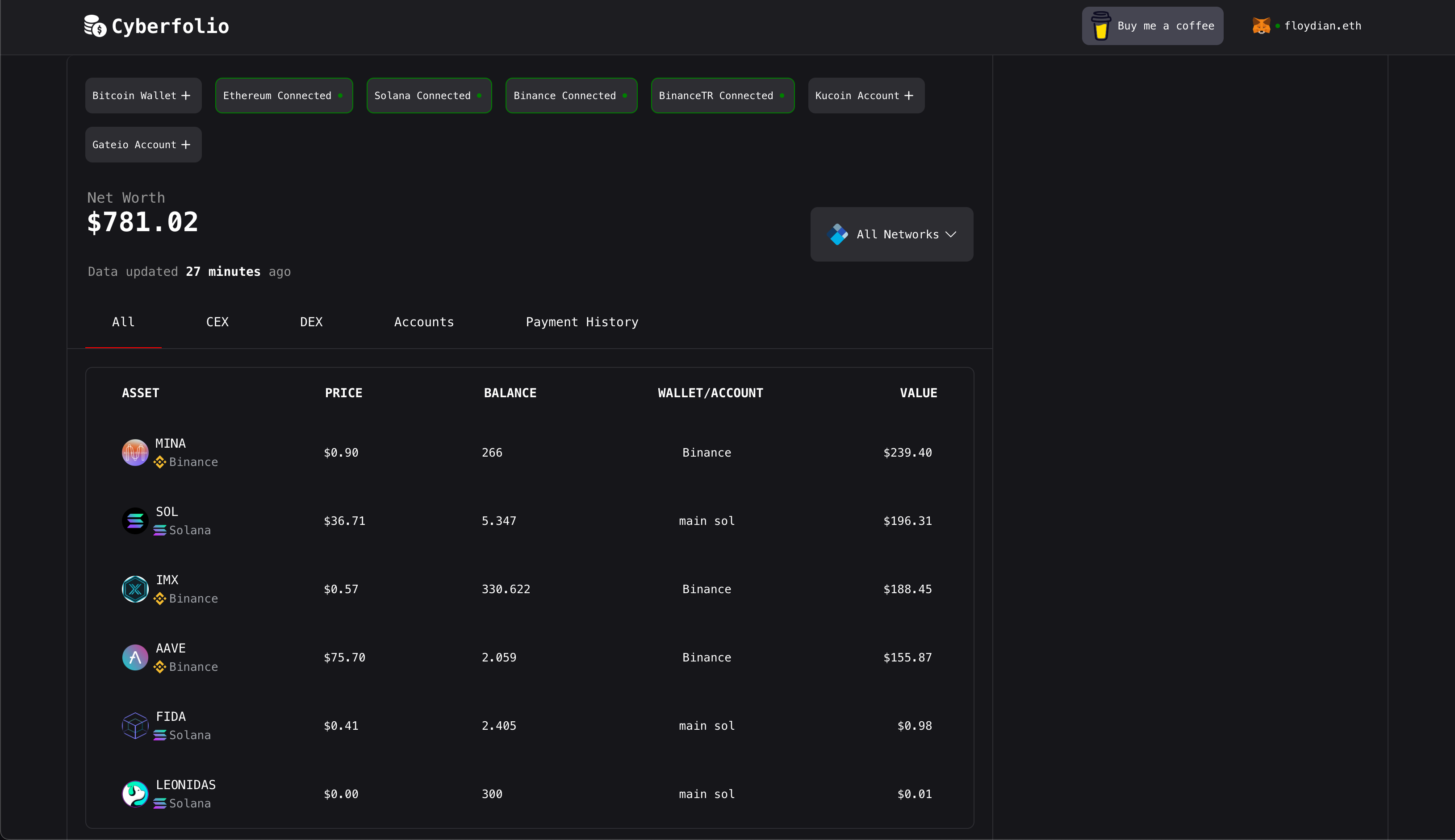Click the WALLET/ACCOUNT column header

point(711,393)
